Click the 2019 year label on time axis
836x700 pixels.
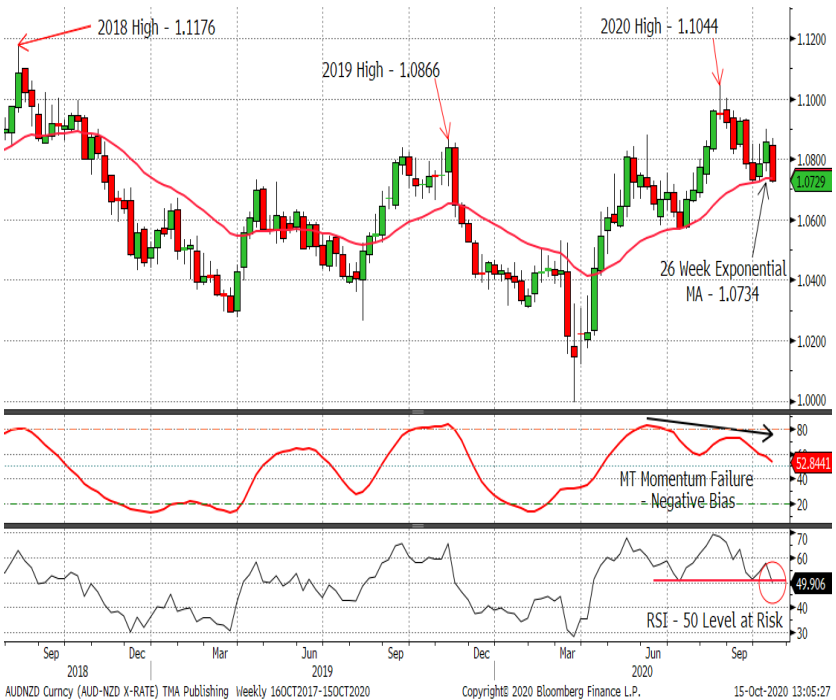[322, 671]
